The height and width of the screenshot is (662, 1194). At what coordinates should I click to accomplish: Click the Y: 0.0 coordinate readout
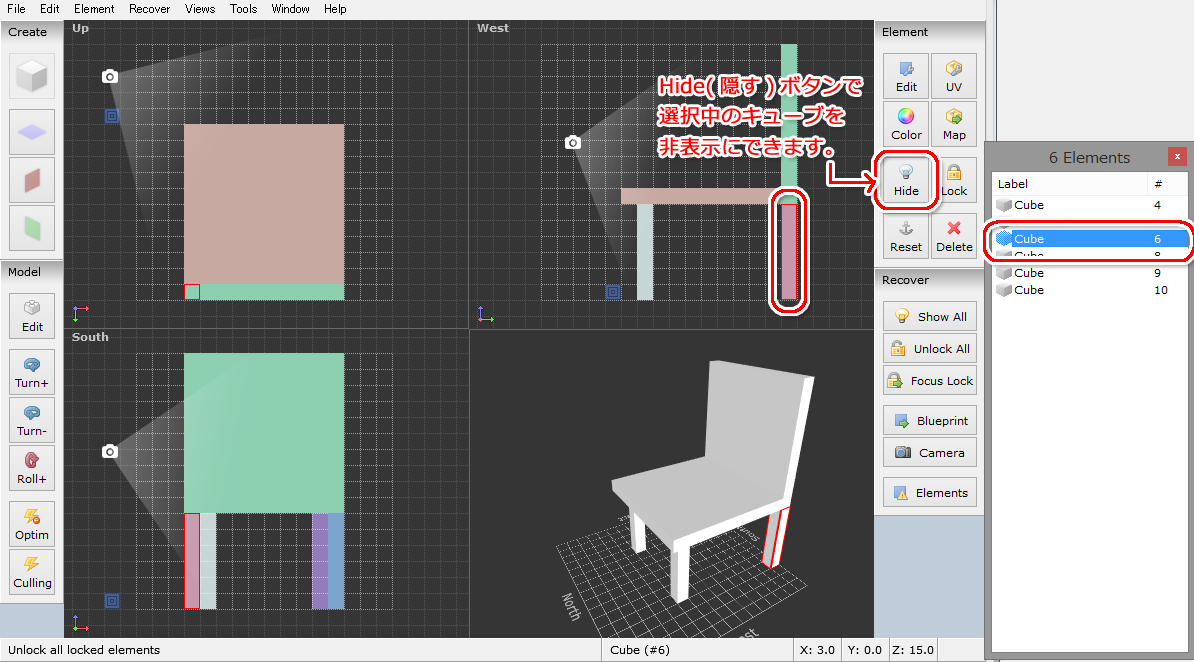pos(864,650)
